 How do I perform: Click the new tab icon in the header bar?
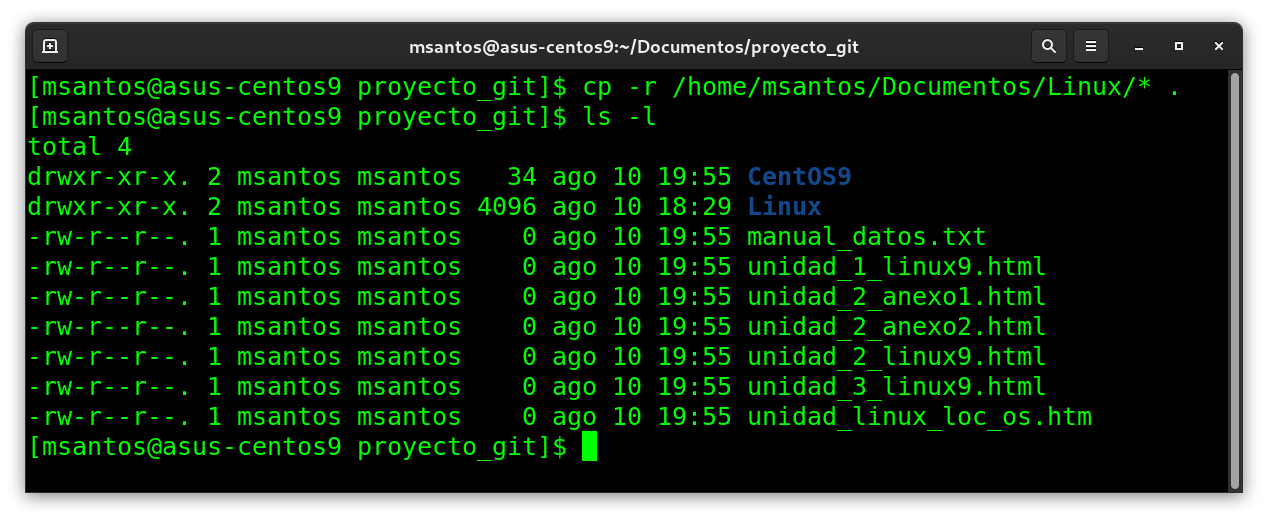[50, 46]
